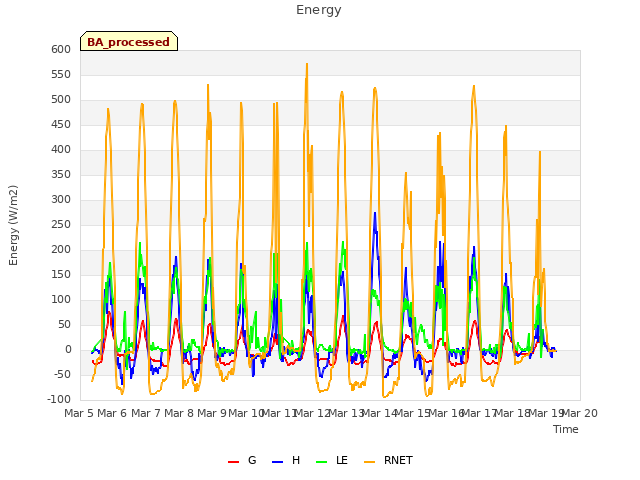Toggle the G series legend entry
The height and width of the screenshot is (480, 640).
(x=242, y=460)
